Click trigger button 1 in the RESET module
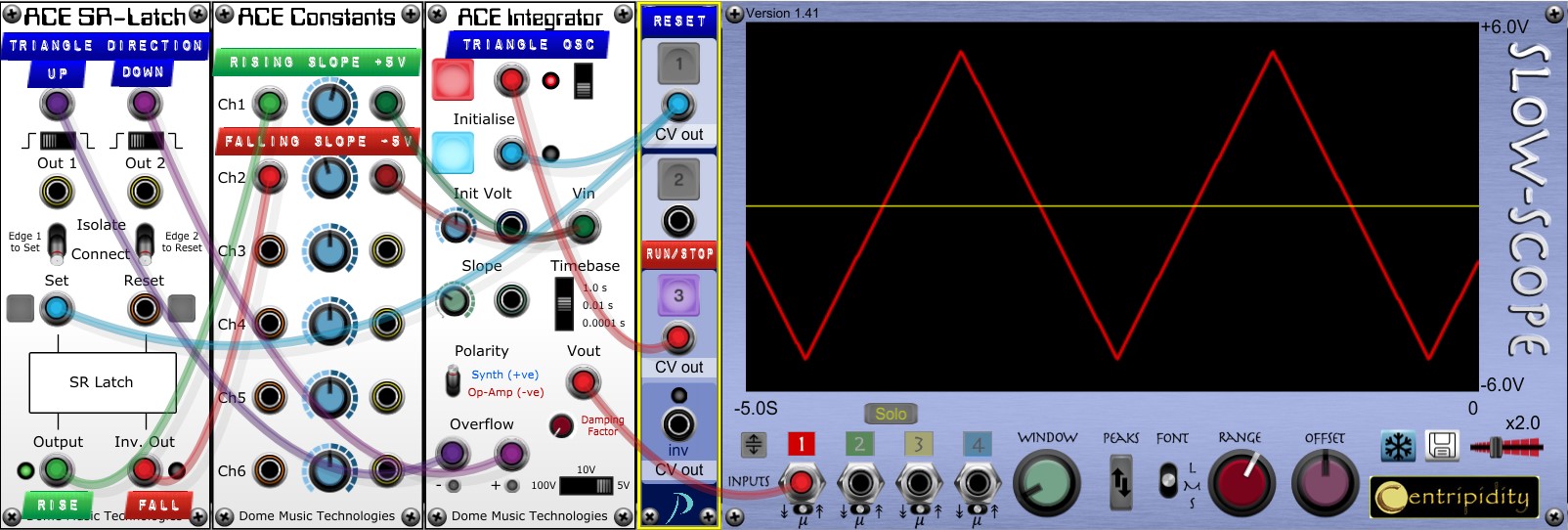The image size is (1568, 530). click(x=678, y=65)
